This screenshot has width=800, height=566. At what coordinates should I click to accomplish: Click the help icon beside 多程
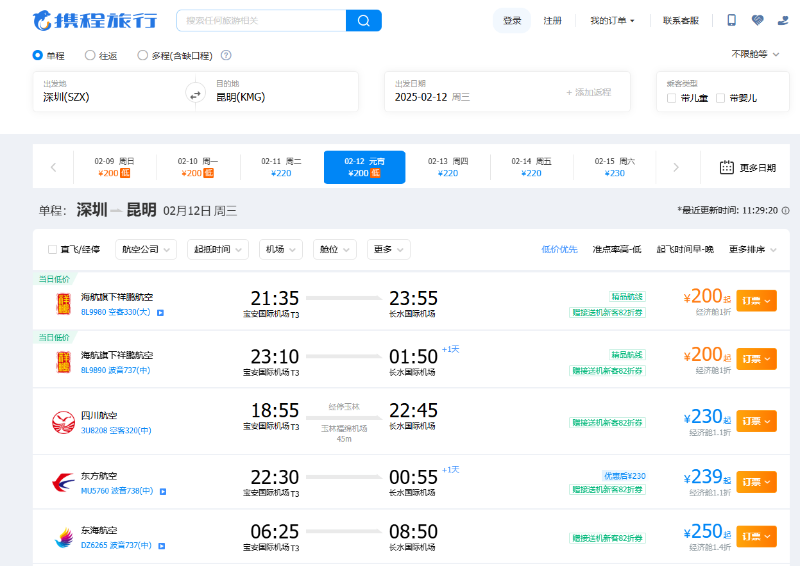(x=225, y=56)
